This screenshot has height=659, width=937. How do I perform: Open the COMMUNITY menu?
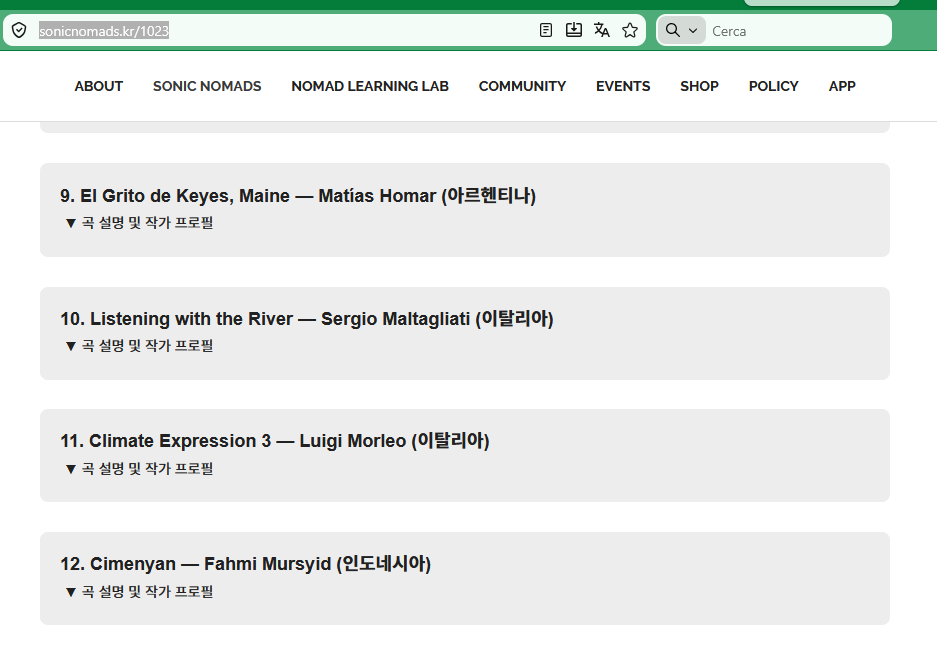(x=522, y=86)
